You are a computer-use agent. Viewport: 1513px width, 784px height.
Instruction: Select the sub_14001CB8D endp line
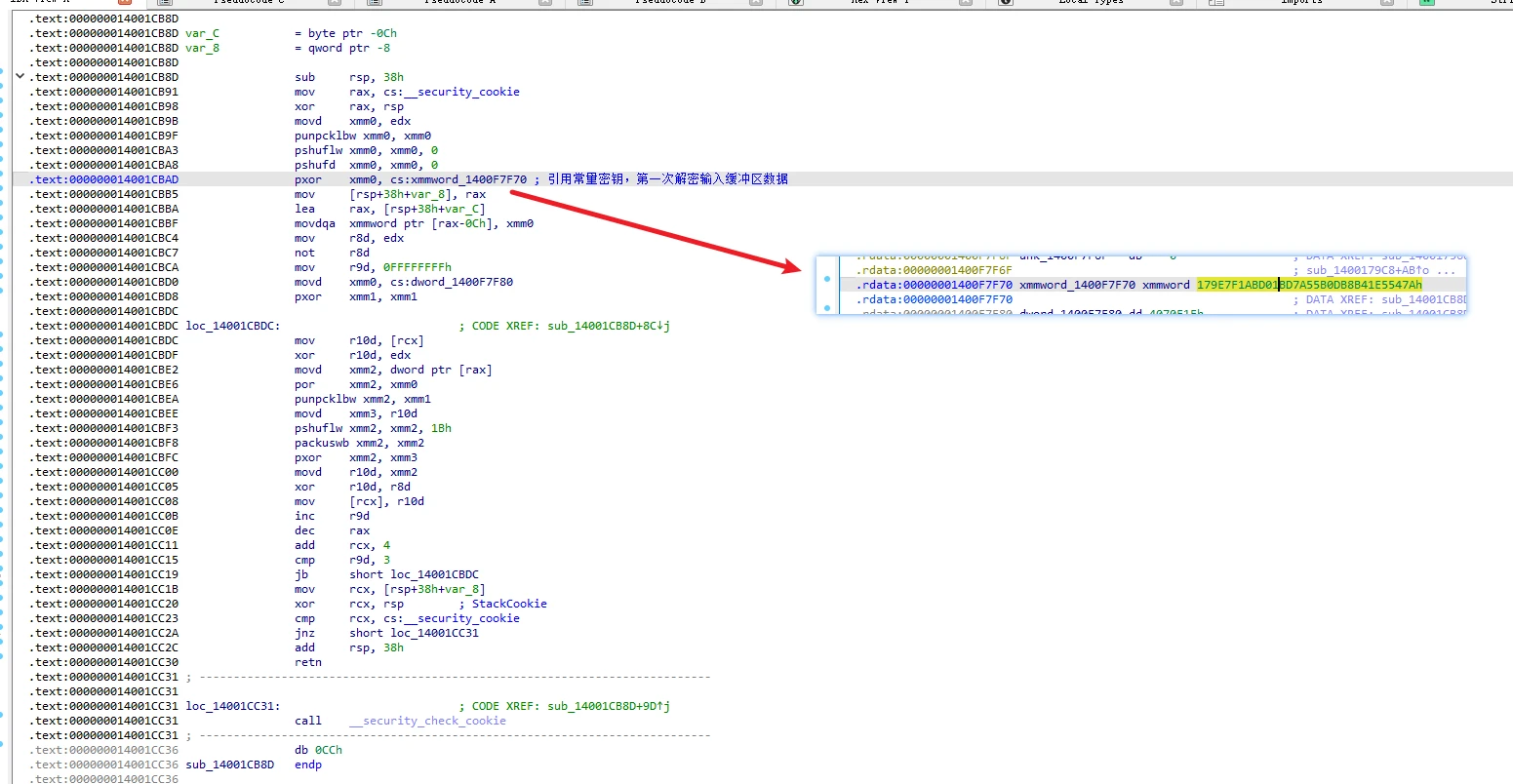[254, 764]
